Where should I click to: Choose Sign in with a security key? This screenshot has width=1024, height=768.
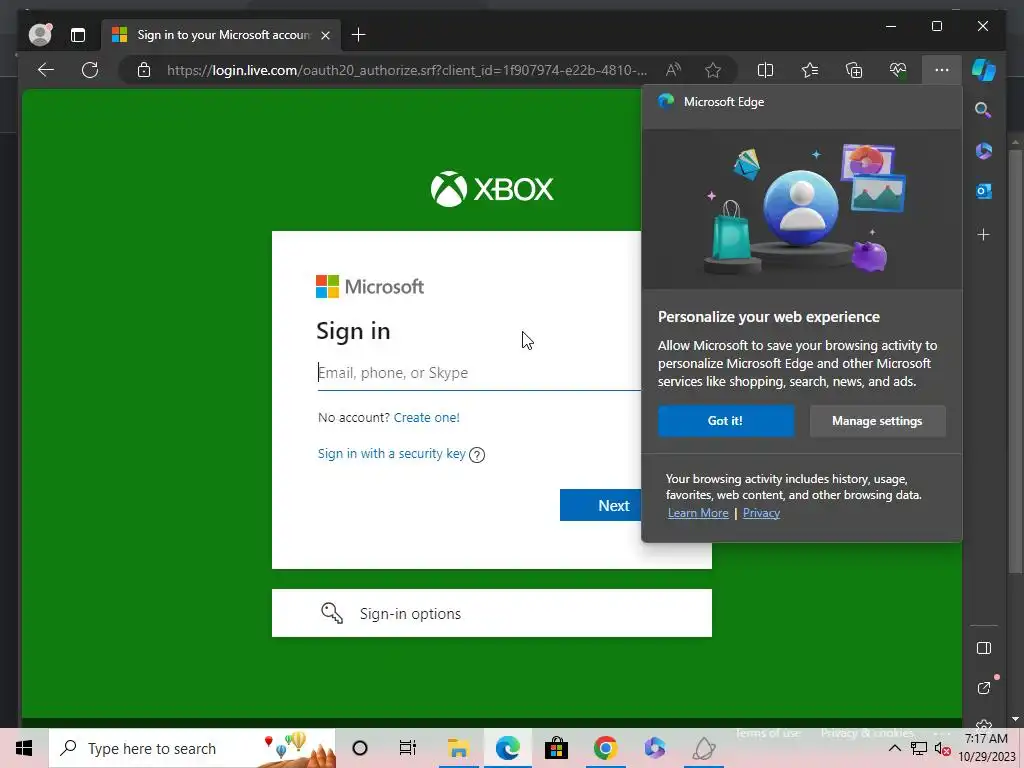click(x=391, y=453)
